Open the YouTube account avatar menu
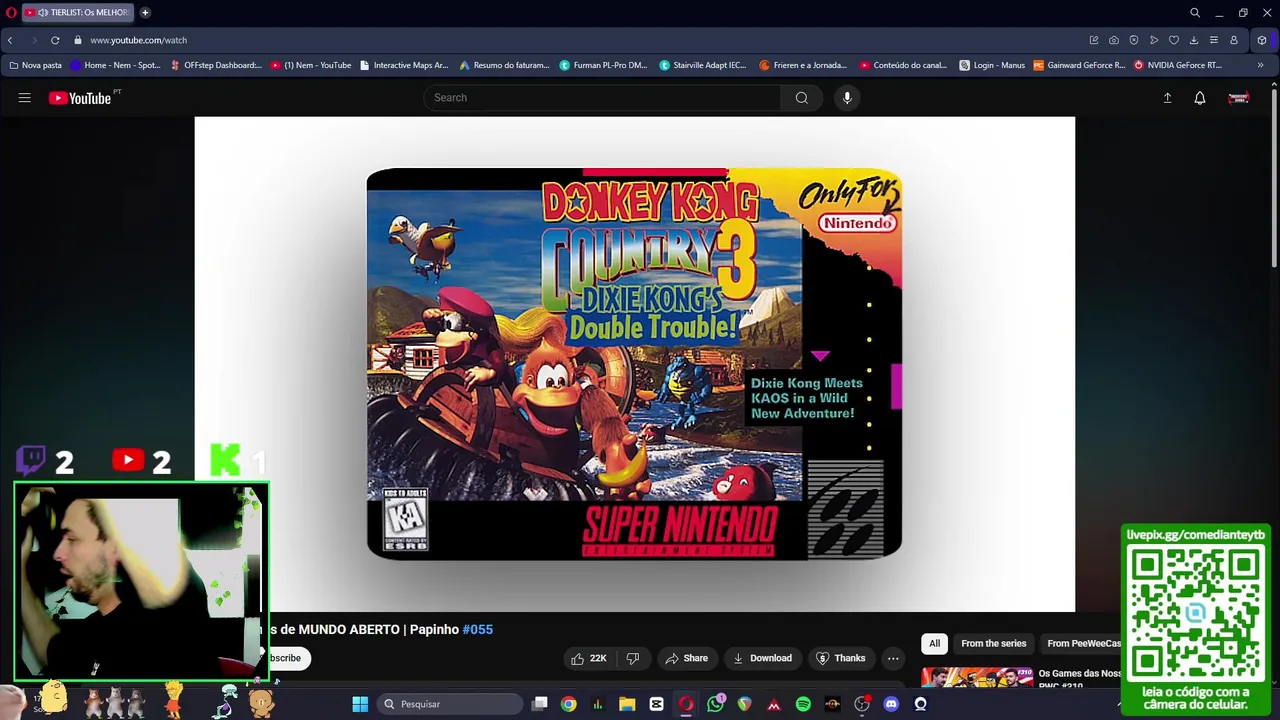Viewport: 1280px width, 720px height. pos(1239,98)
